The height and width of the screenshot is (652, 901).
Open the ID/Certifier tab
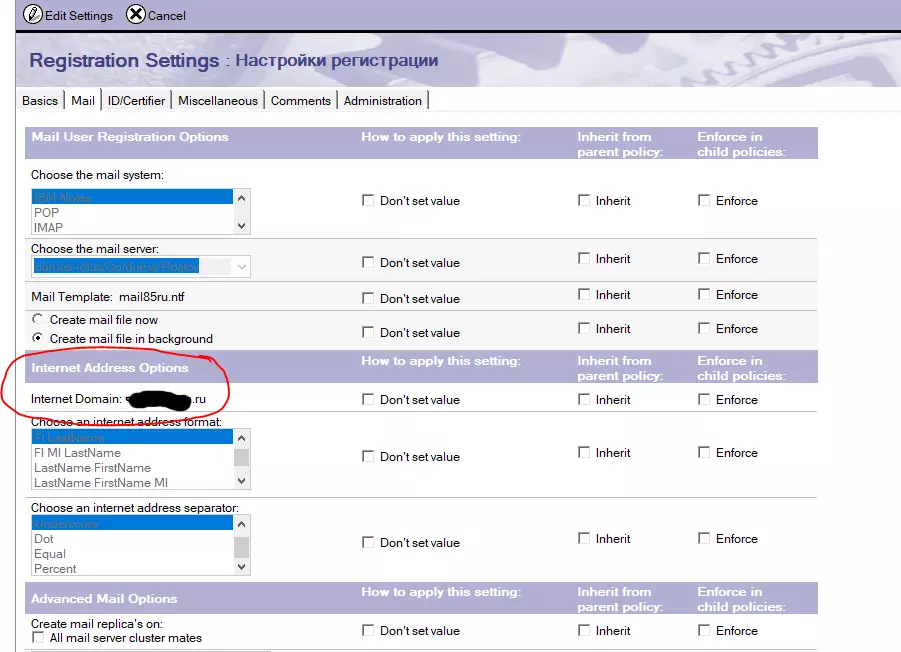[x=137, y=101]
